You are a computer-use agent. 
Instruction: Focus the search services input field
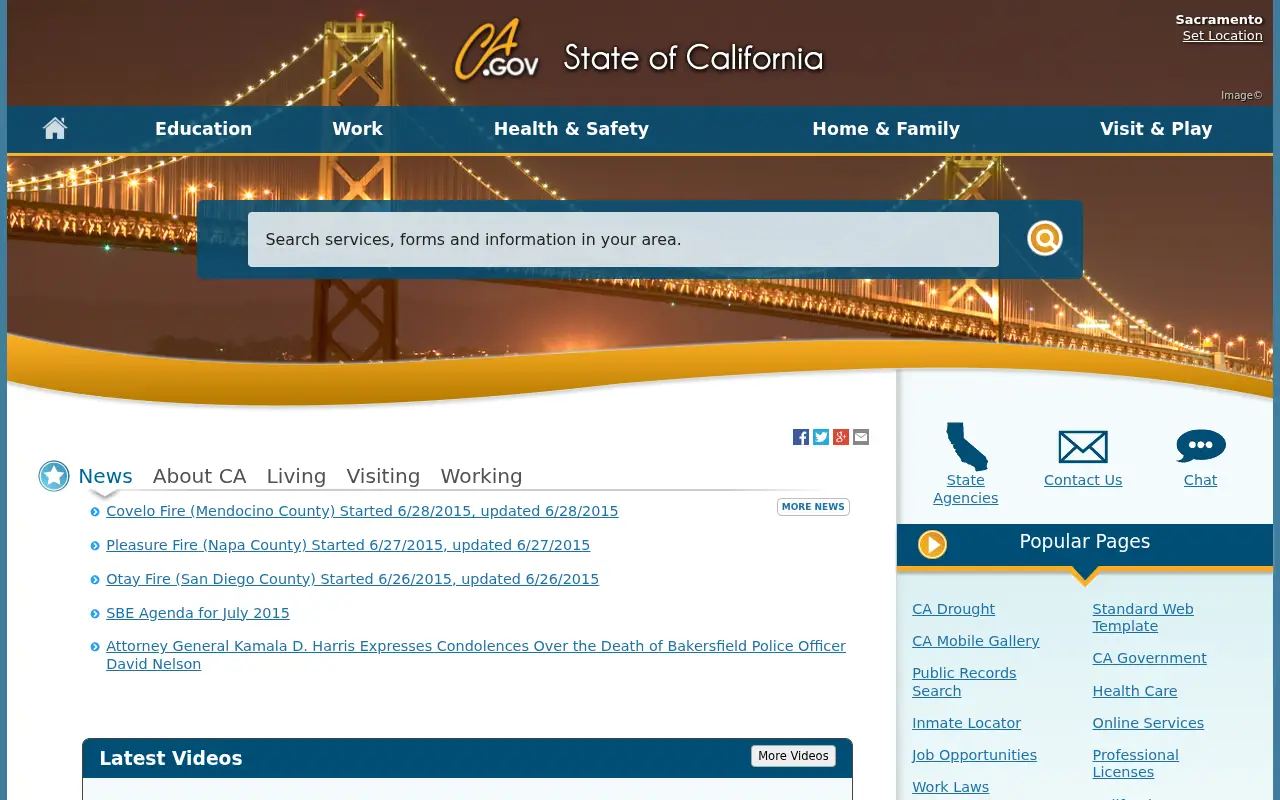[623, 240]
